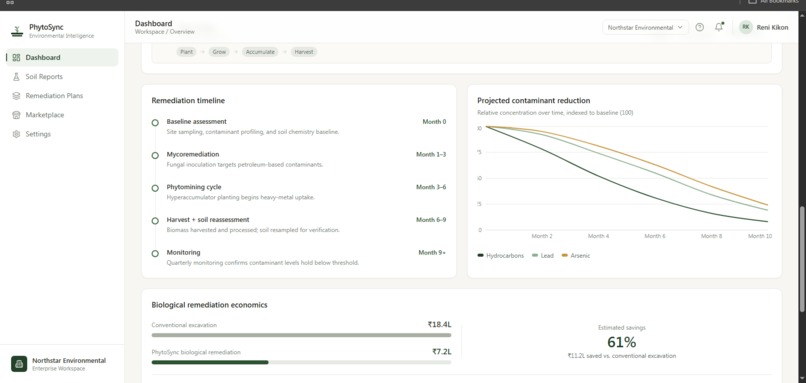Click the Lead legend label
Viewport: 806px width, 383px height.
[x=547, y=256]
